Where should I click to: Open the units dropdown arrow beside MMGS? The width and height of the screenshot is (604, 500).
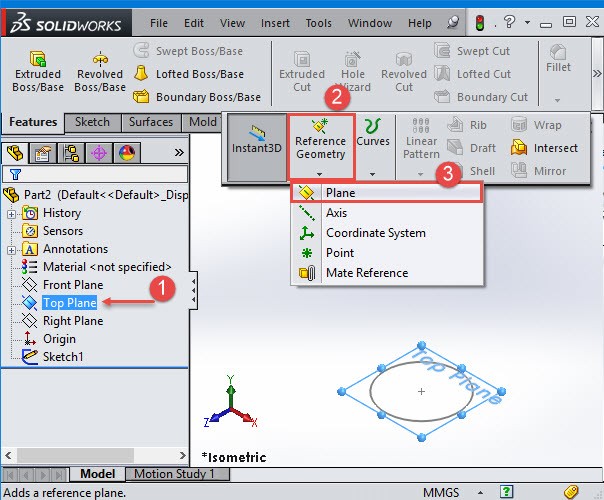pyautogui.click(x=480, y=492)
